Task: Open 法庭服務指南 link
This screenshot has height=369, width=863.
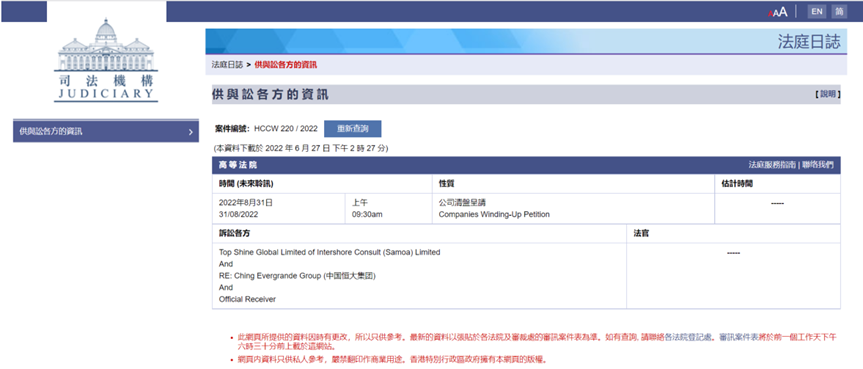Action: (772, 165)
